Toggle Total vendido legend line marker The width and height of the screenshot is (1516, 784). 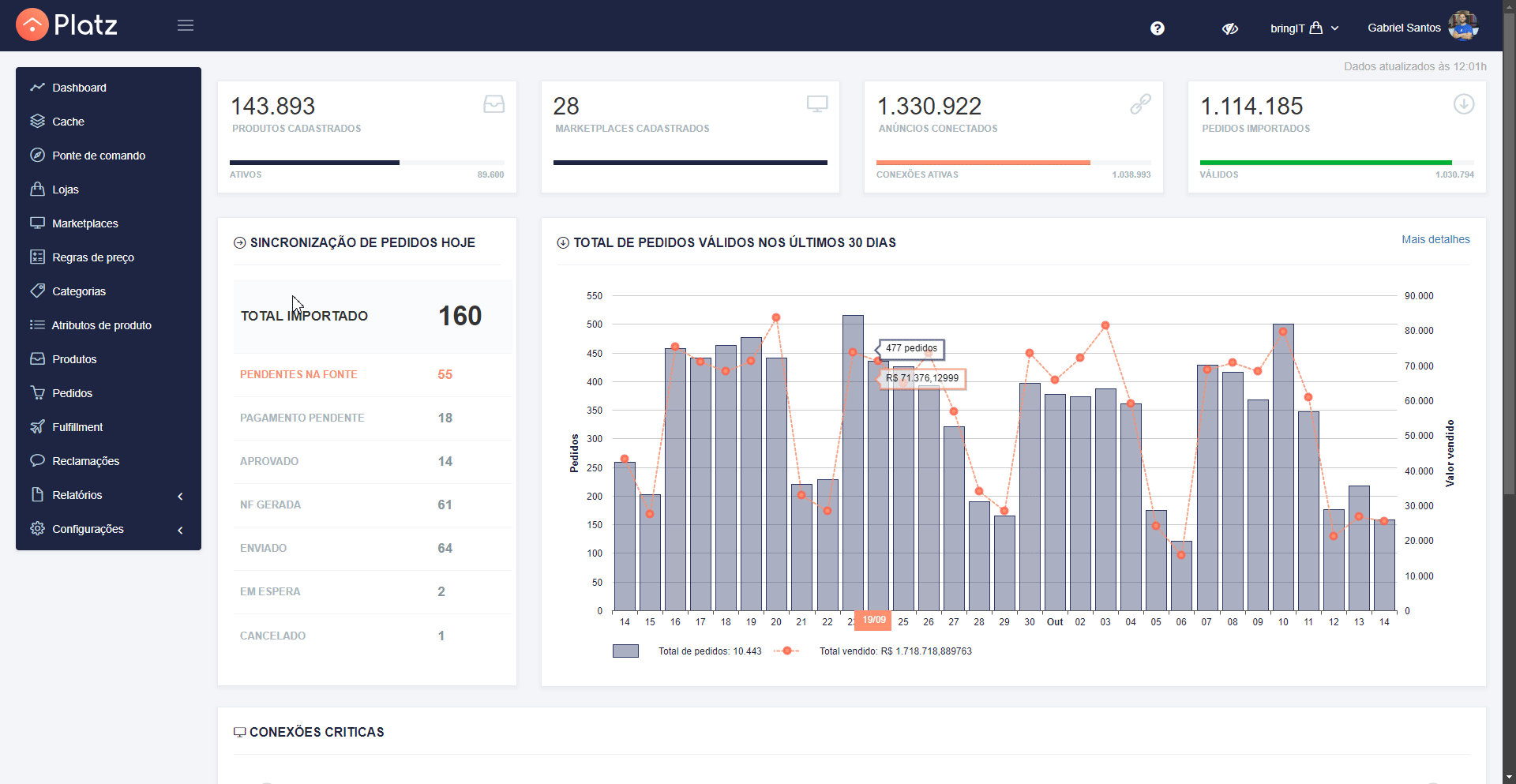pos(786,651)
